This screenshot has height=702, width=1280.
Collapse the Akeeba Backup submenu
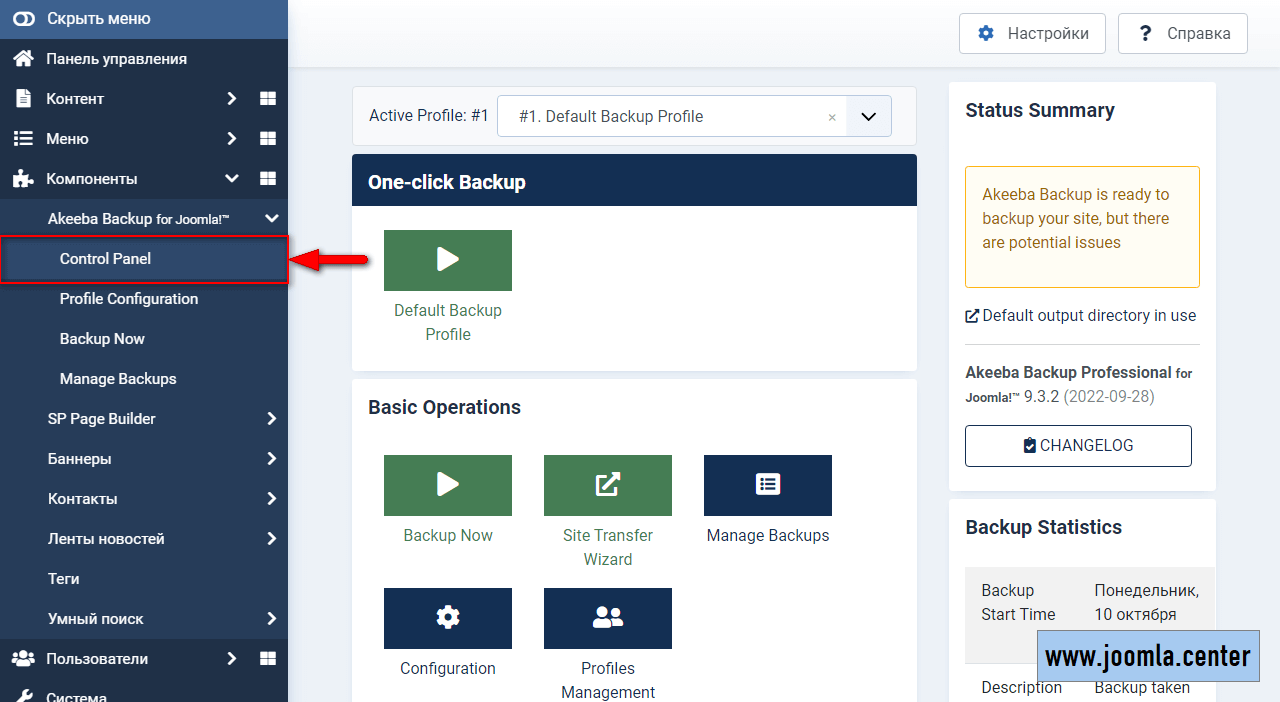271,219
